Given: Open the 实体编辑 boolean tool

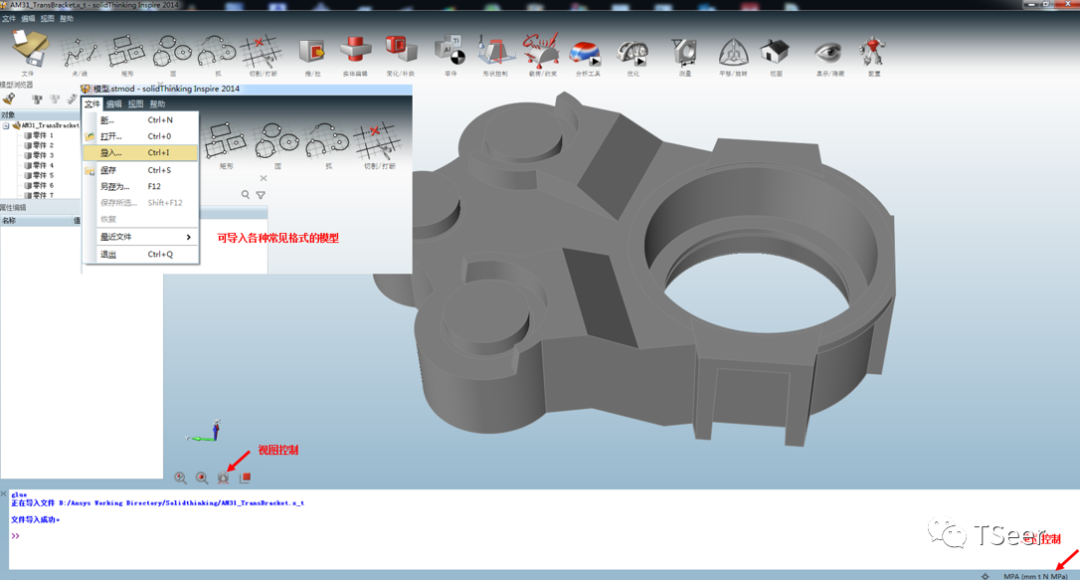Looking at the screenshot, I should (355, 51).
